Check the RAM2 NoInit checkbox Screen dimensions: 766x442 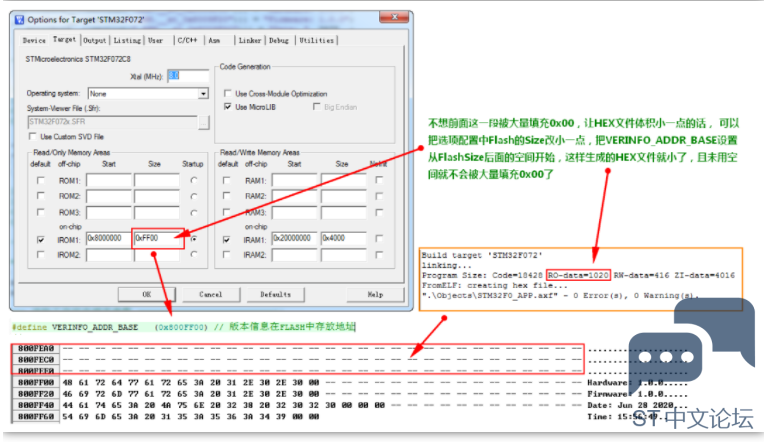[379, 196]
